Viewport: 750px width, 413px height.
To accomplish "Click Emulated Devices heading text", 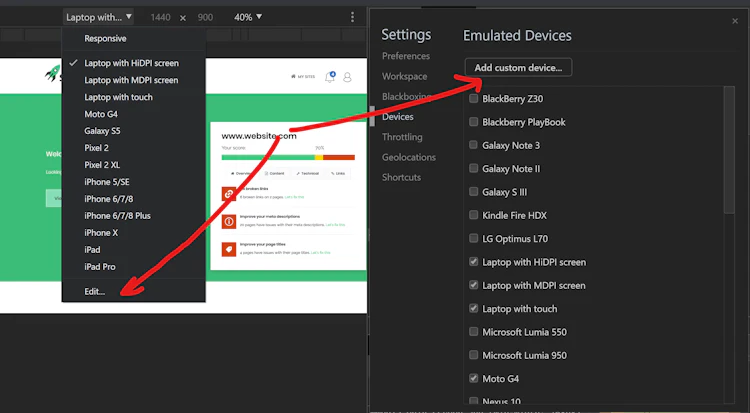I will pos(517,35).
